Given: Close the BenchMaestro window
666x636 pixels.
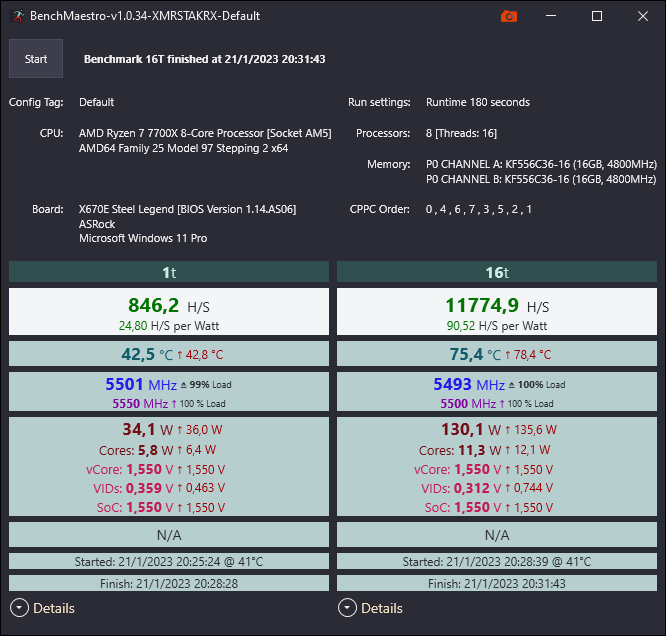Looking at the screenshot, I should tap(643, 16).
